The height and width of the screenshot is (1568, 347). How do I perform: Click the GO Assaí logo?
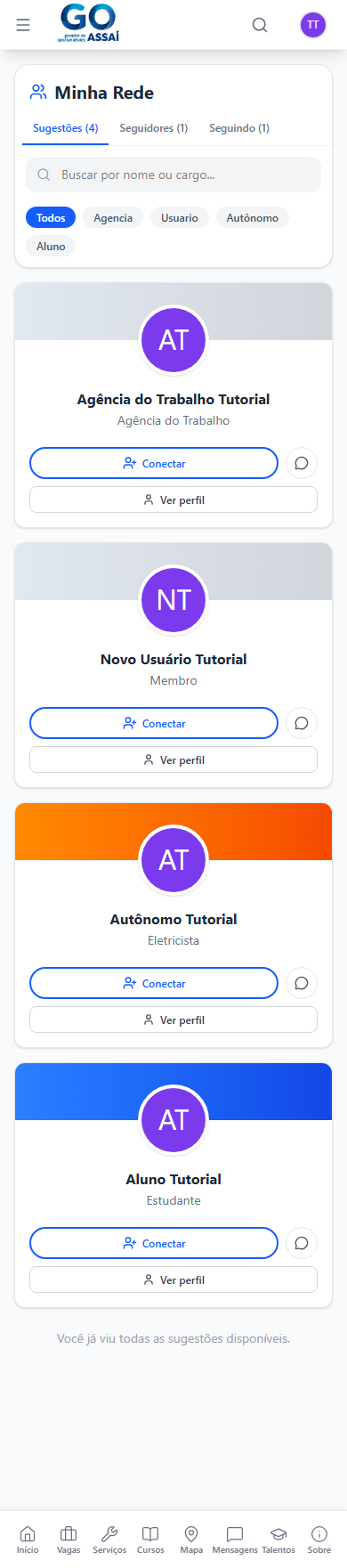89,24
